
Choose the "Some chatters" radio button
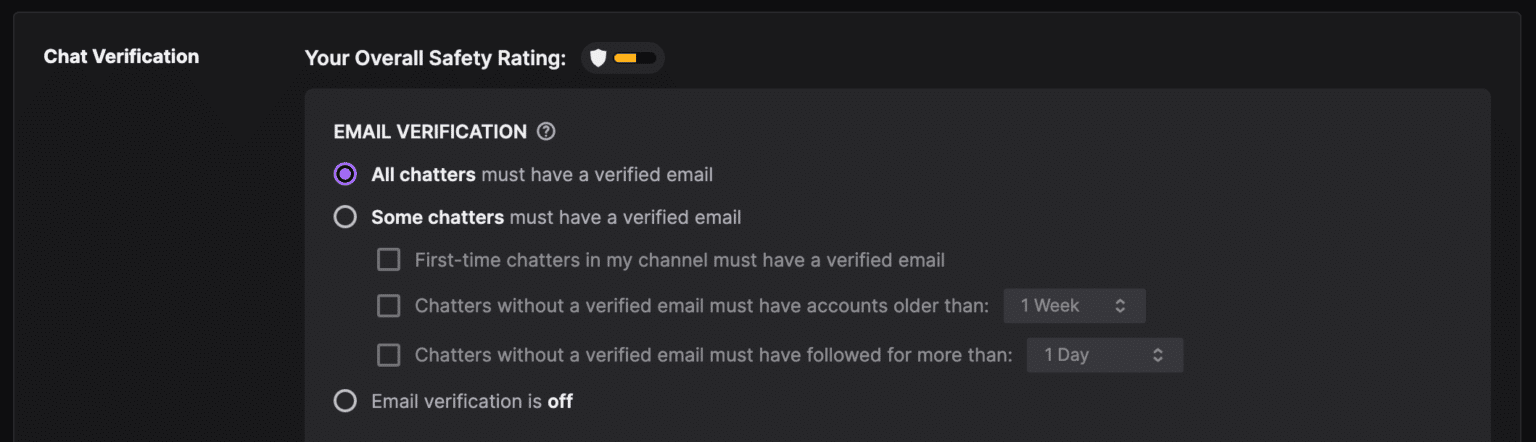tap(345, 217)
